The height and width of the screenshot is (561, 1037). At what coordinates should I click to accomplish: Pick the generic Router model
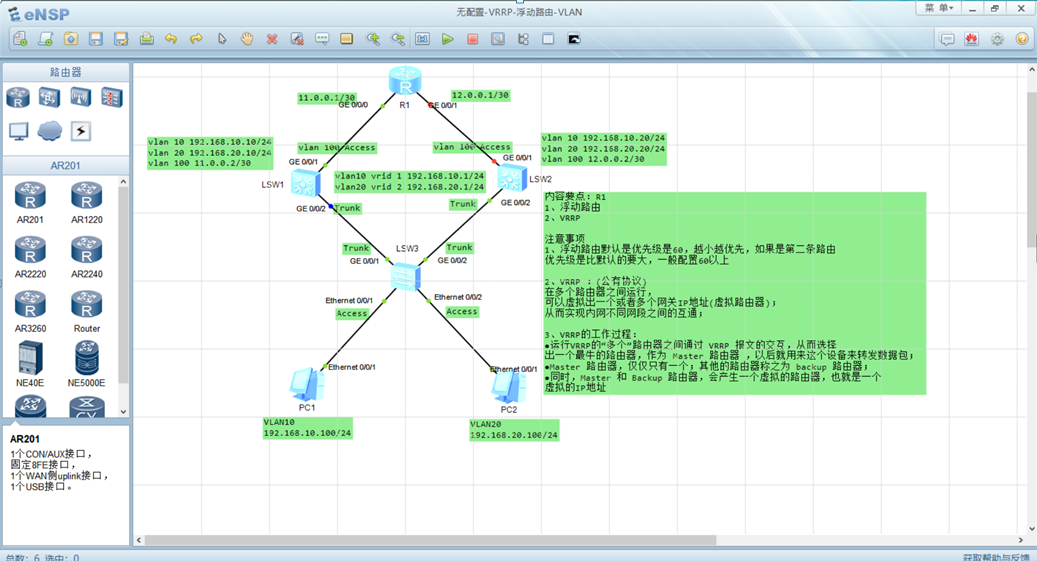[x=87, y=311]
